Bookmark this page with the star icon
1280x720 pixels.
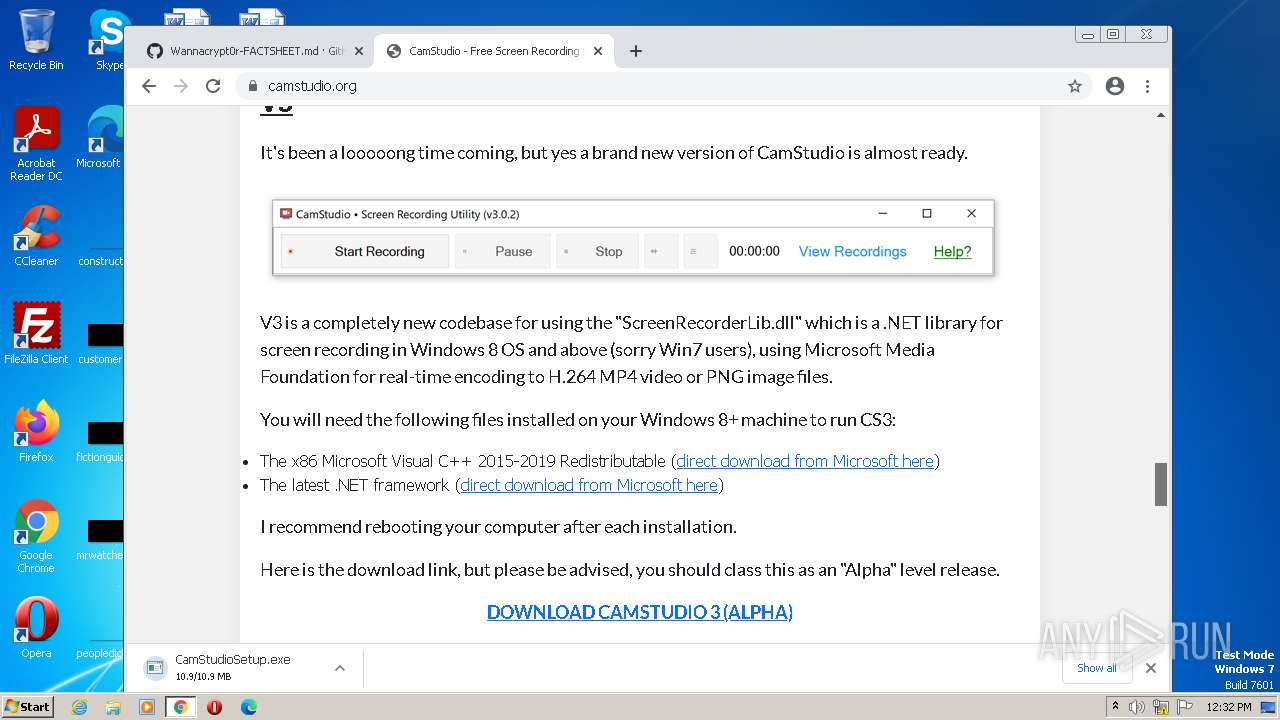[1075, 86]
